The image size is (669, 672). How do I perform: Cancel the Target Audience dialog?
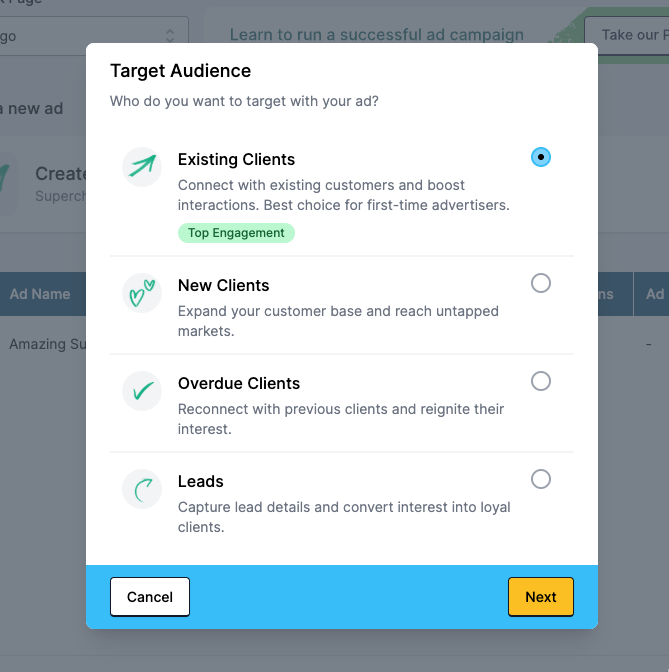click(x=150, y=597)
